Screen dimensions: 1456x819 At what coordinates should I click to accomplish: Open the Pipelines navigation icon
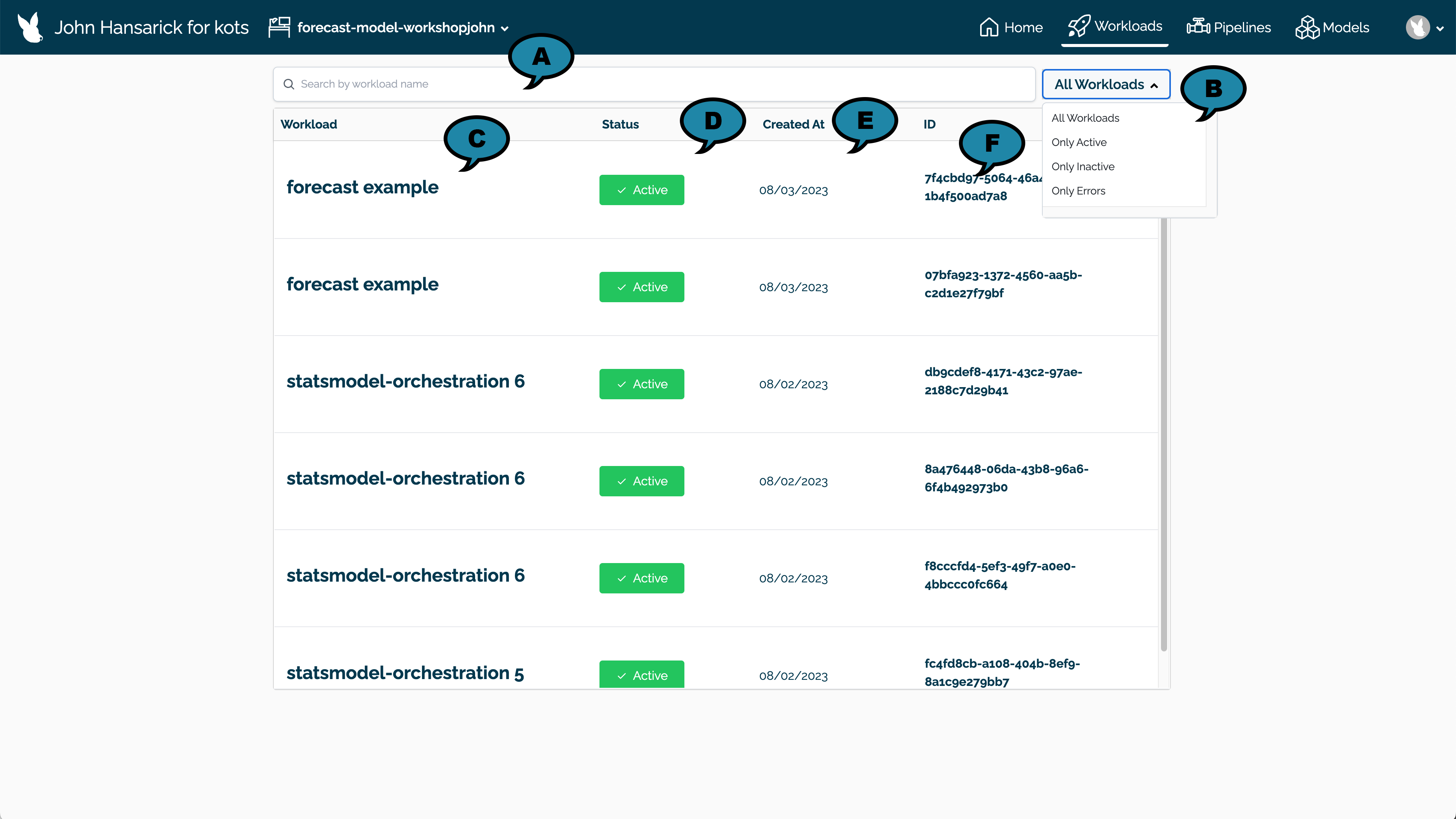(1197, 27)
